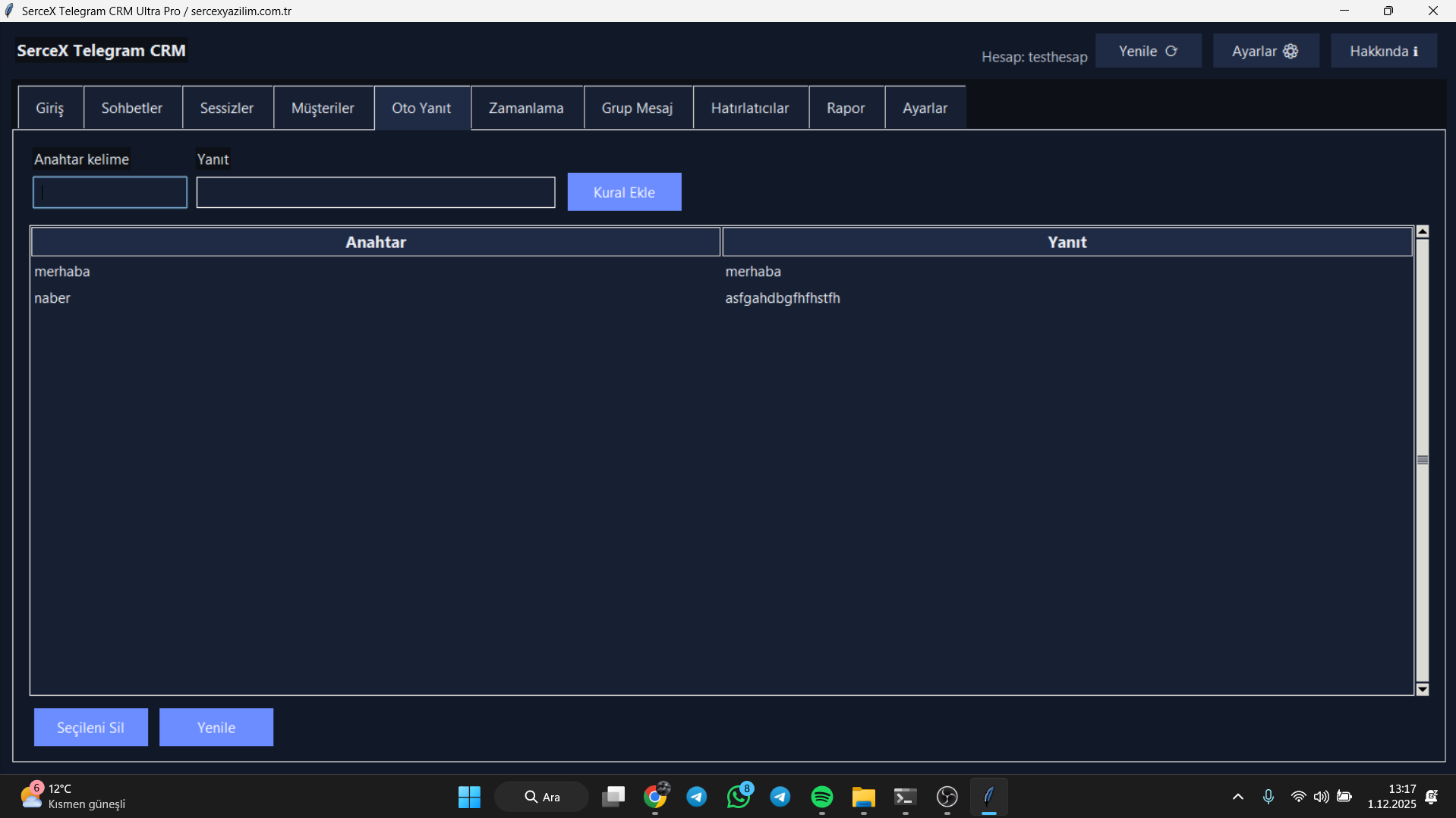This screenshot has width=1456, height=818.
Task: Switch to the Sohbetler tab
Action: click(x=132, y=108)
